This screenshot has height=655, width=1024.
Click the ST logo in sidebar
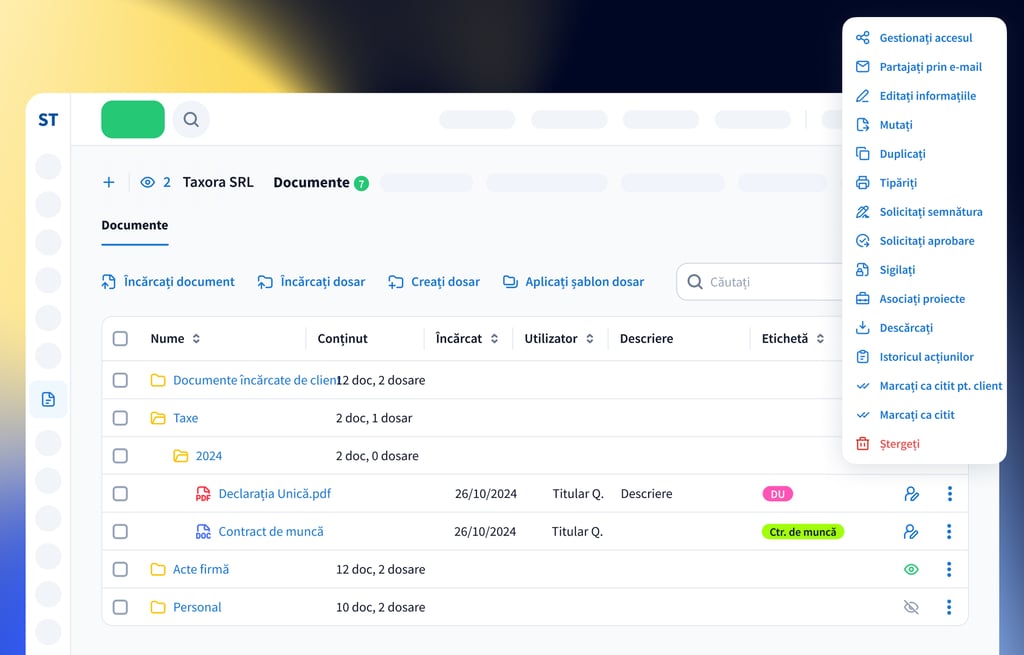48,120
